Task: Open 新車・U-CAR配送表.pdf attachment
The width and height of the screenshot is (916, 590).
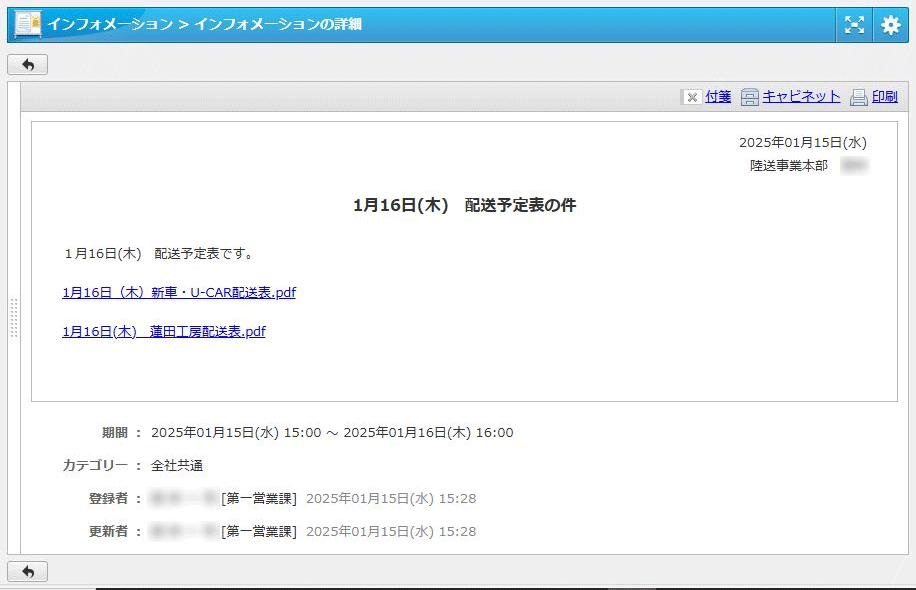Action: pos(179,293)
